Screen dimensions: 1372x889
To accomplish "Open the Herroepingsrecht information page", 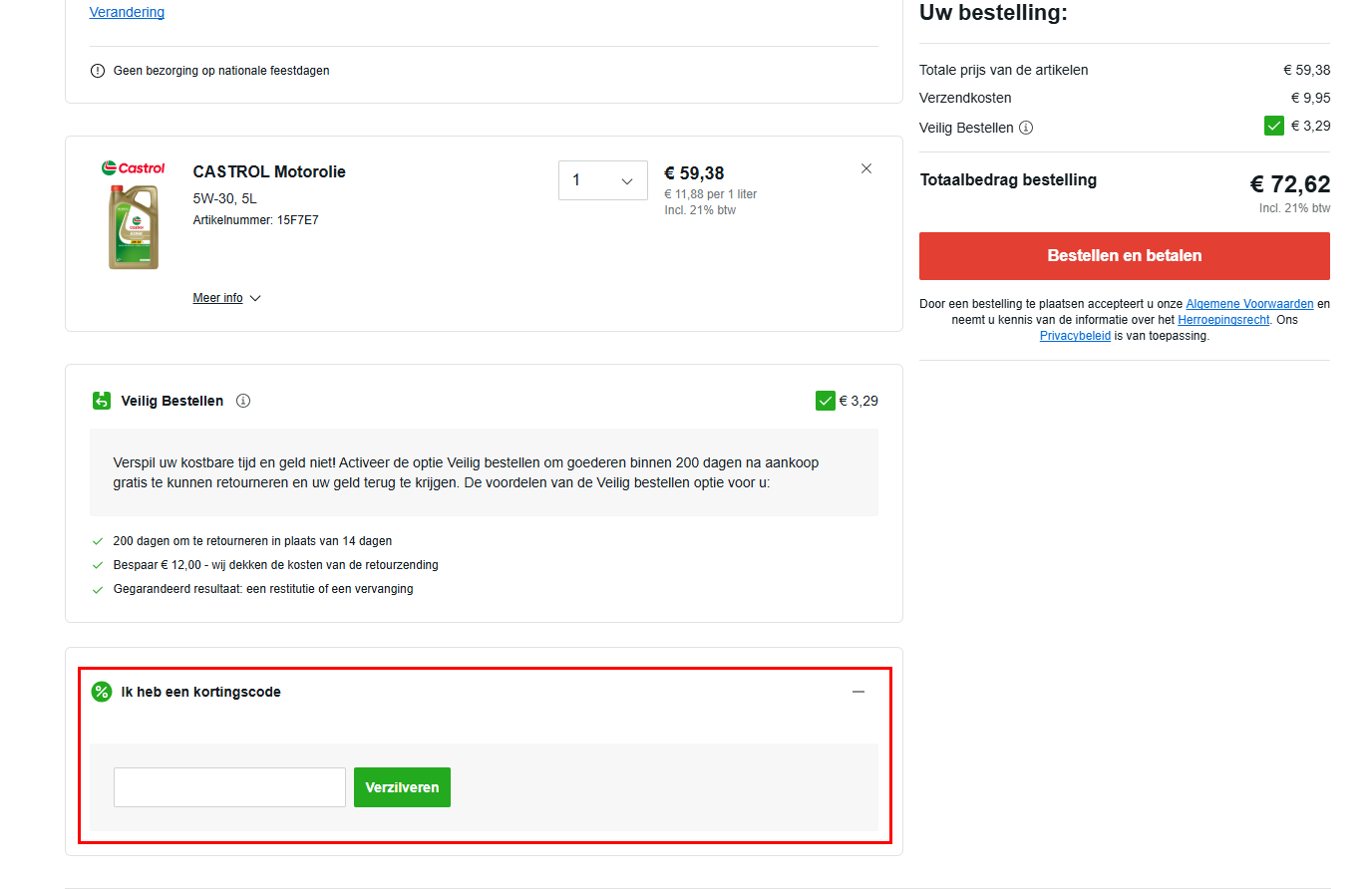I will point(1223,319).
